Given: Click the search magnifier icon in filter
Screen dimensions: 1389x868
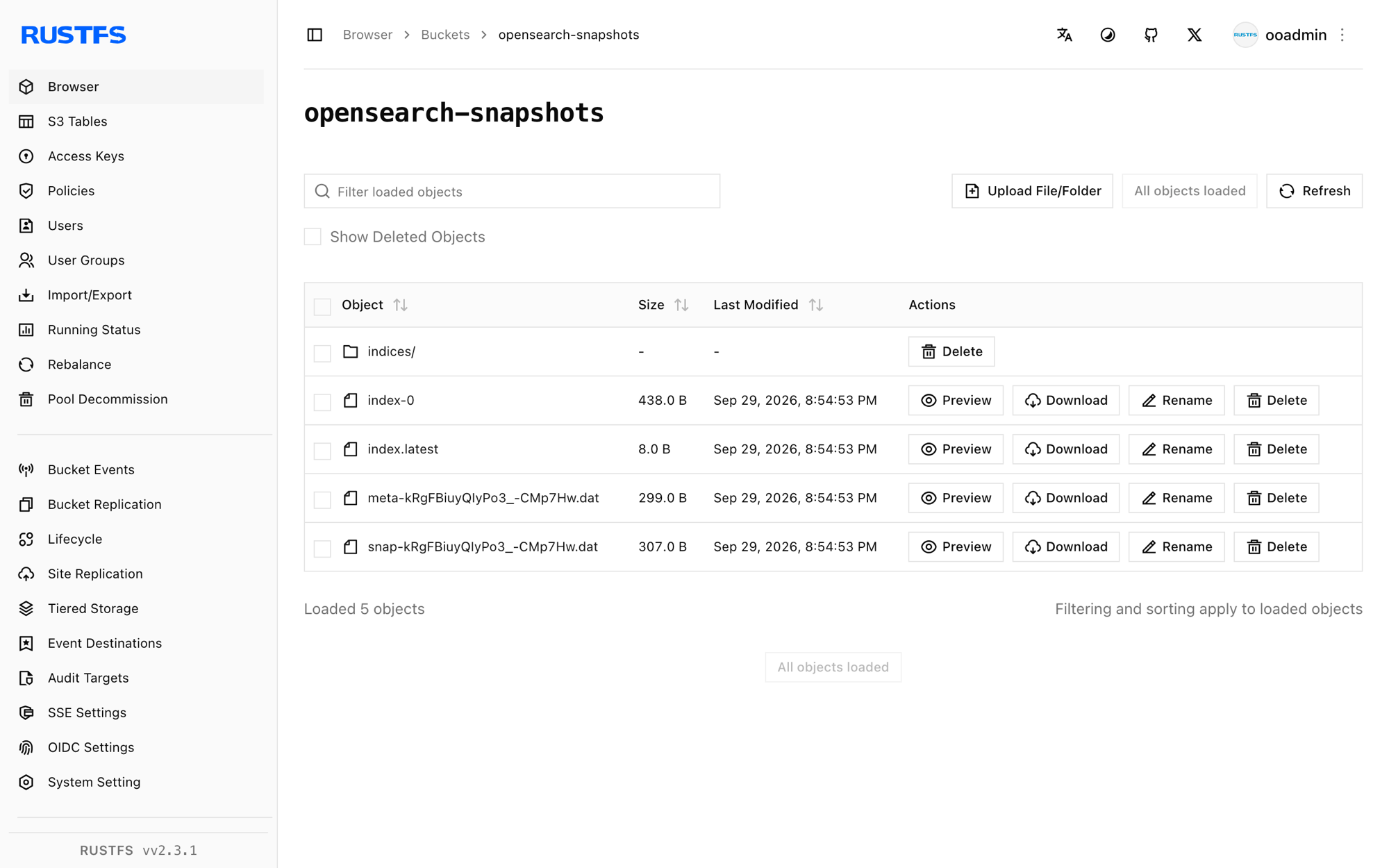Looking at the screenshot, I should 322,191.
